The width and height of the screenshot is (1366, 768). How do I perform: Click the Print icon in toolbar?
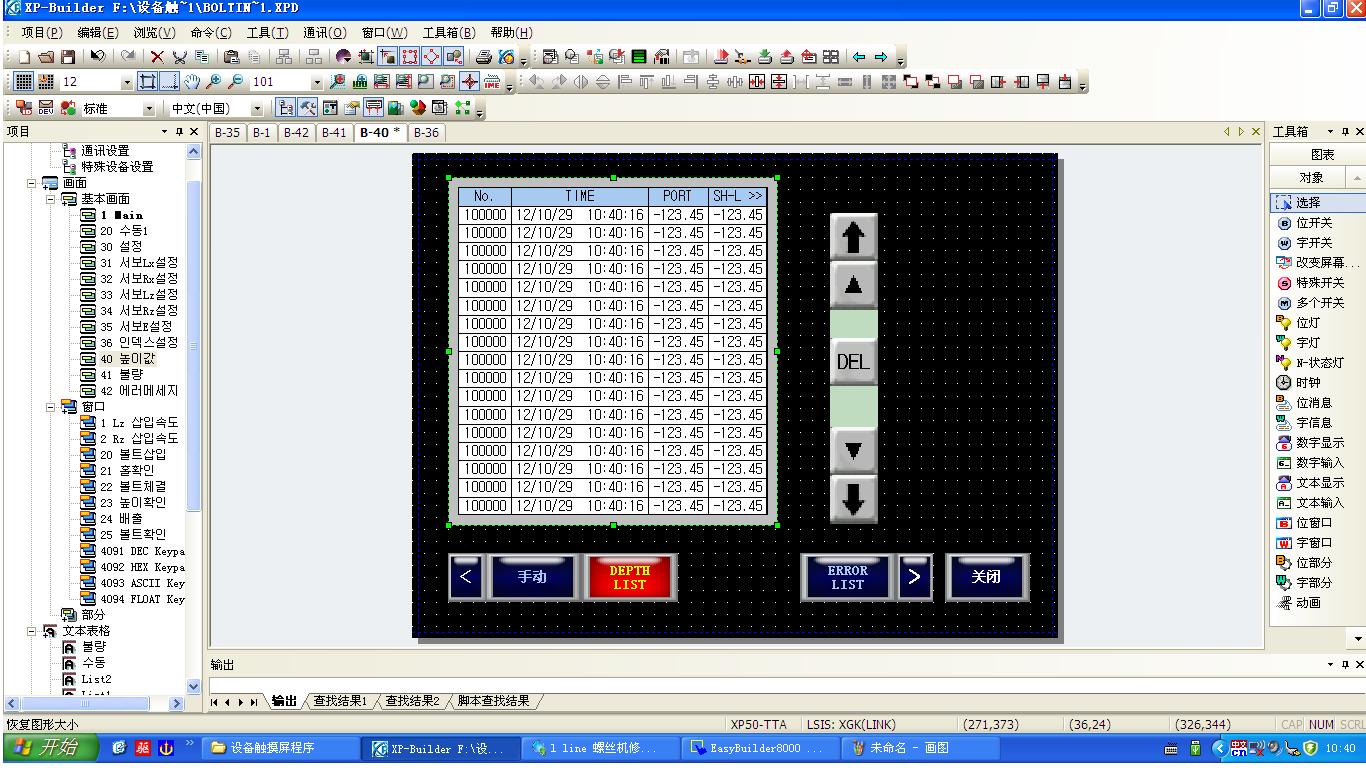484,58
